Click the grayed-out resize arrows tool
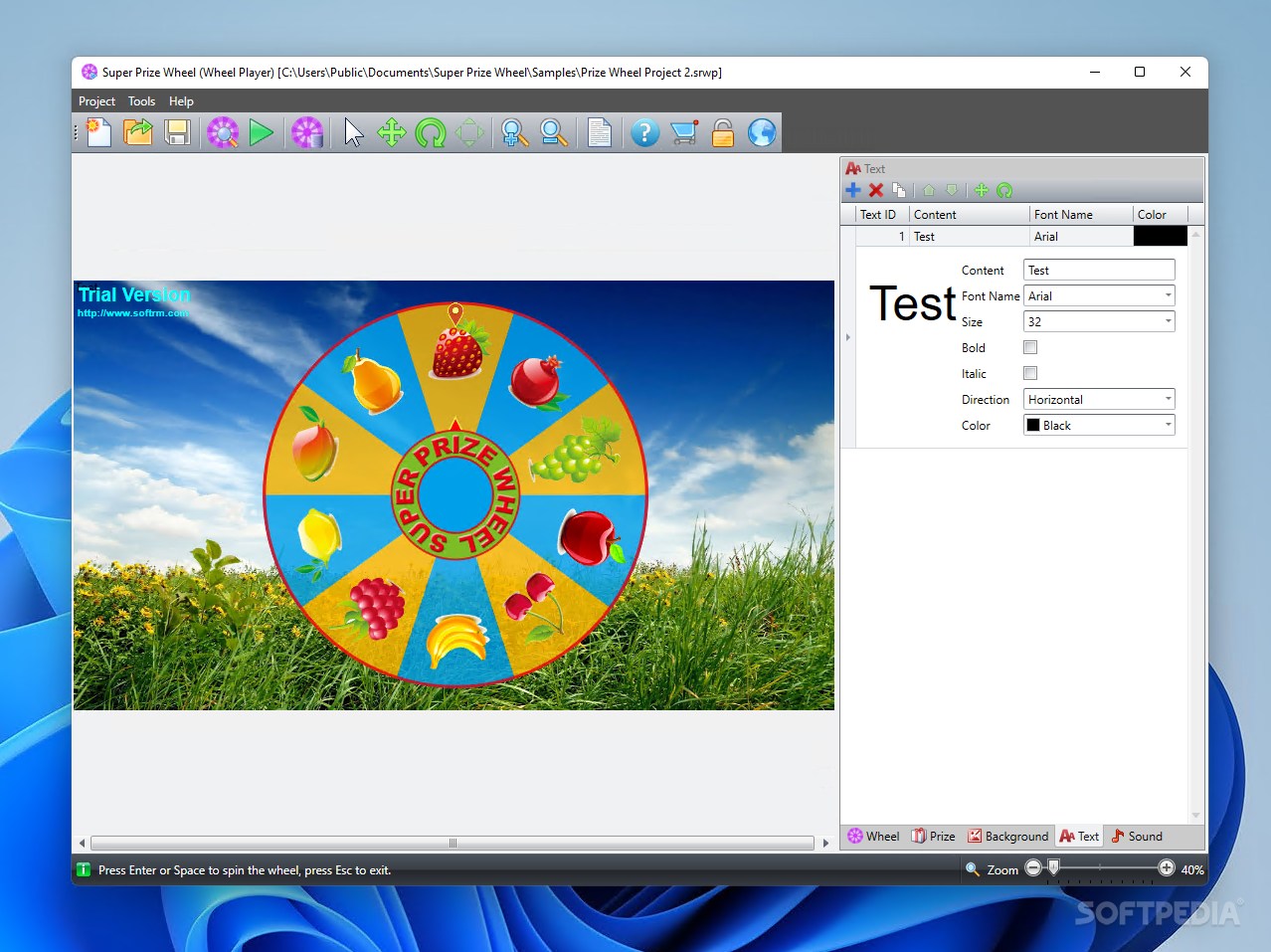 [469, 132]
